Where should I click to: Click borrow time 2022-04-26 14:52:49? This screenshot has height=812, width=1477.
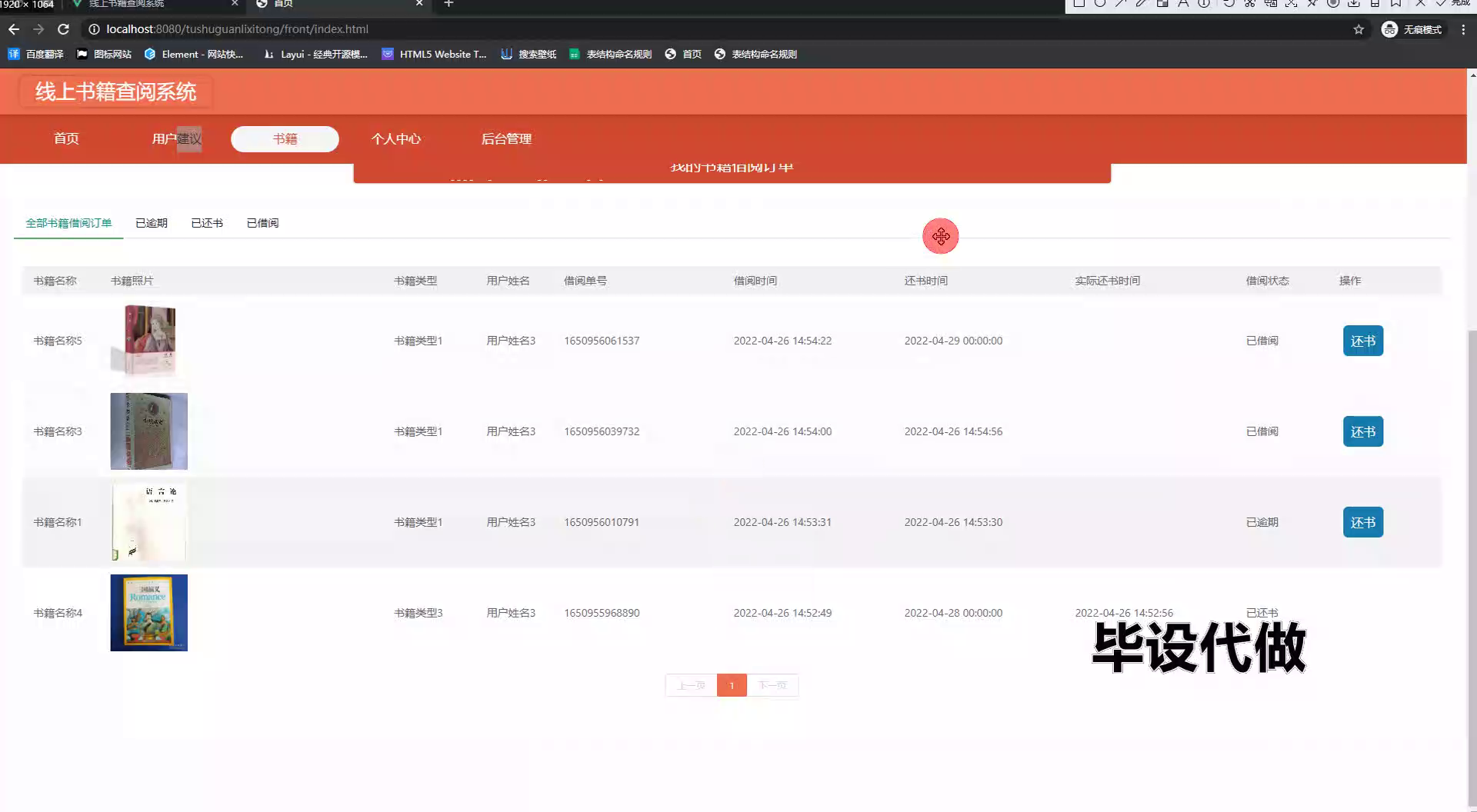pos(782,613)
